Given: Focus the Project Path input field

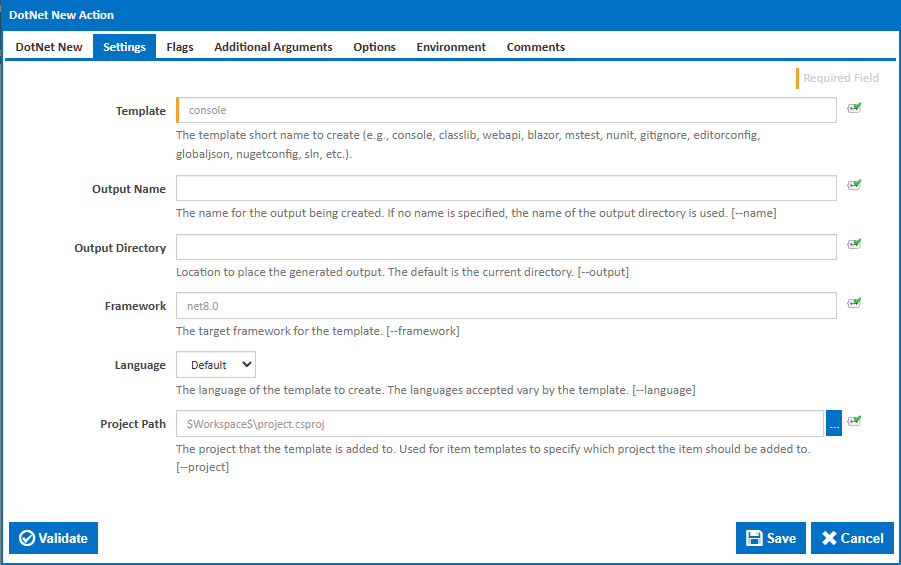Looking at the screenshot, I should coord(500,424).
